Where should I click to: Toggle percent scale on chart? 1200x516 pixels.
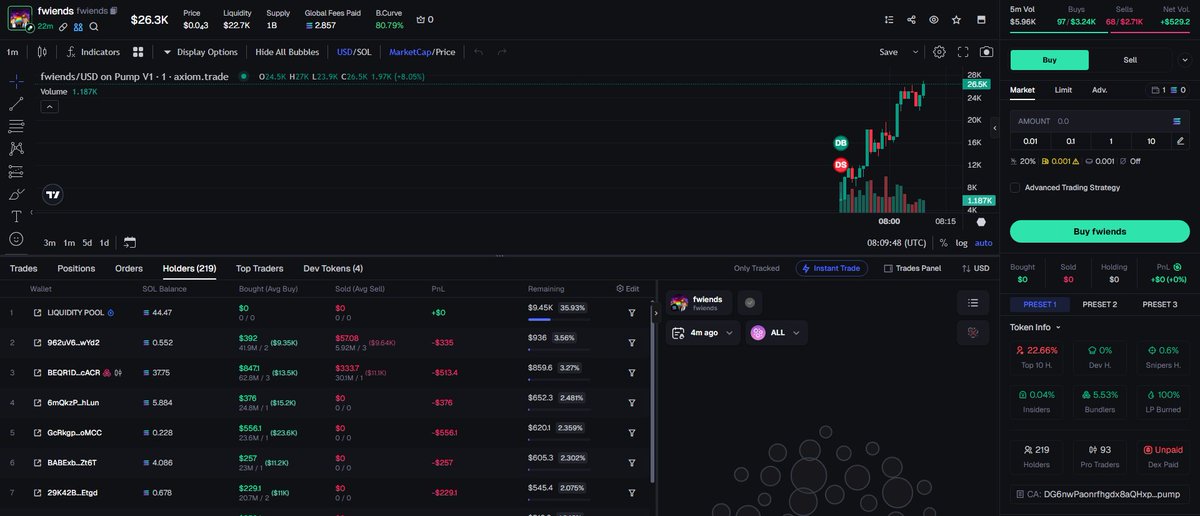[x=941, y=243]
